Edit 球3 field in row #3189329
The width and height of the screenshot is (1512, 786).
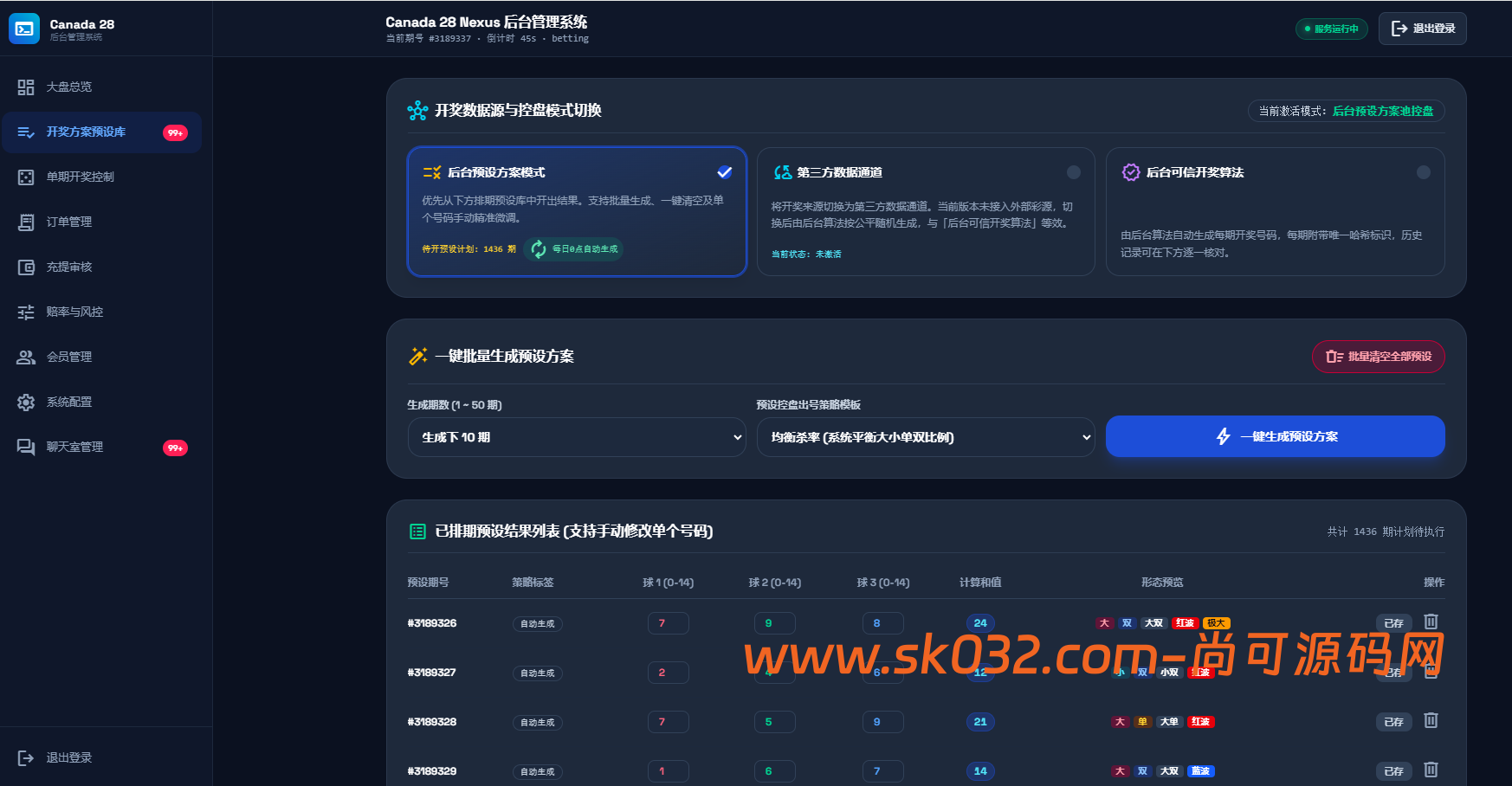click(882, 771)
